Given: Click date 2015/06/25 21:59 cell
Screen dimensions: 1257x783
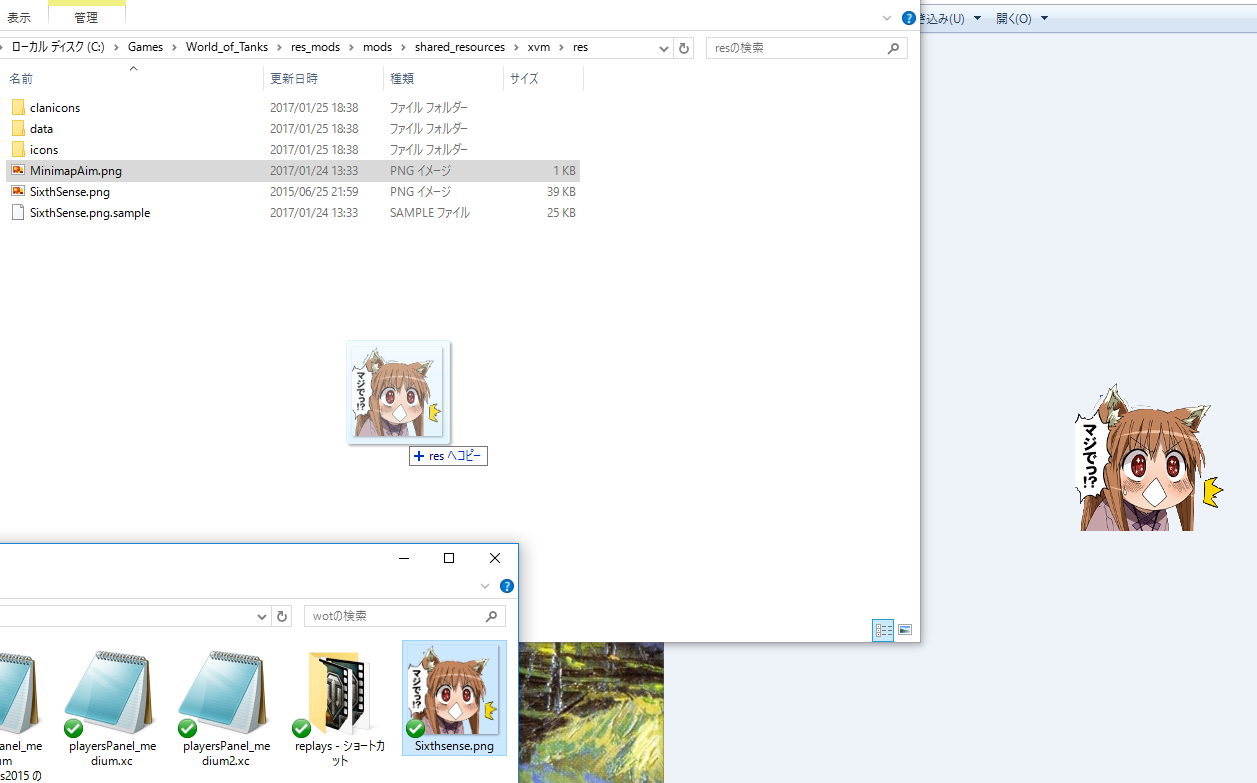Looking at the screenshot, I should (314, 191).
